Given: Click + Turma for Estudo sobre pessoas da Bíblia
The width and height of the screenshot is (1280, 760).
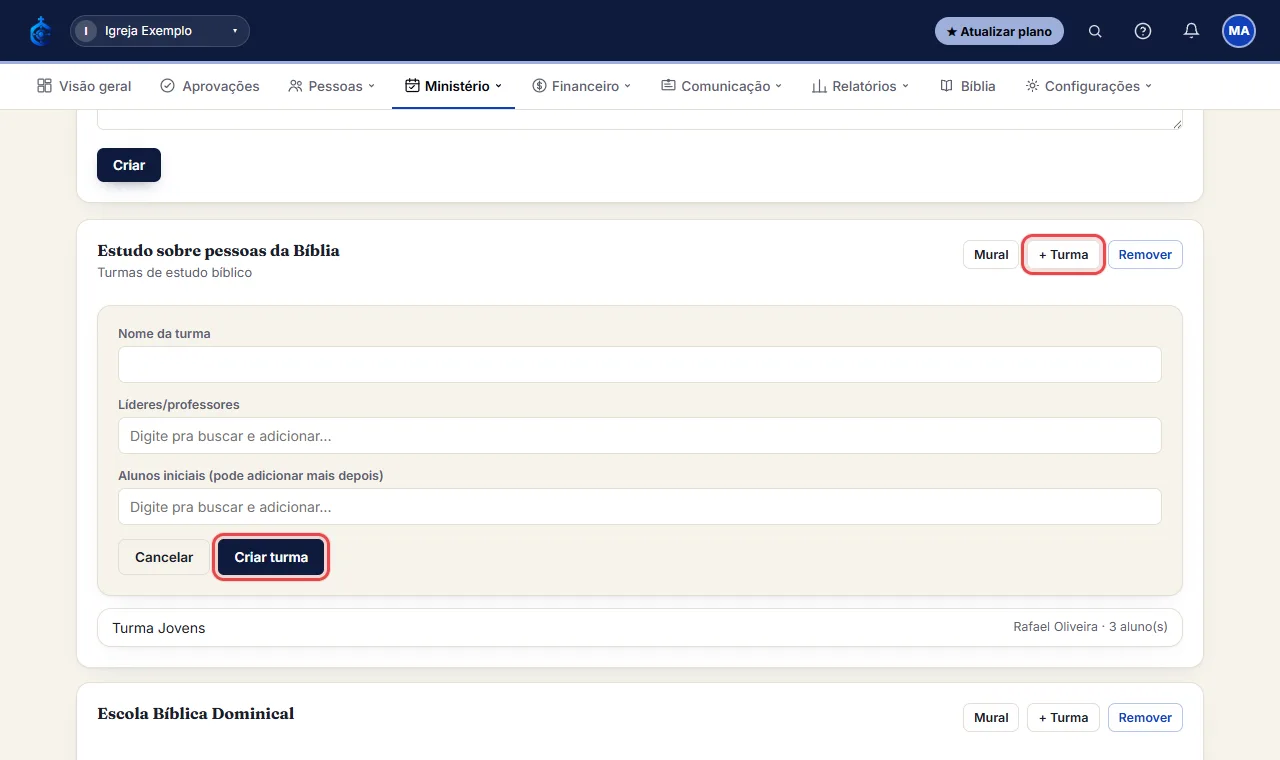Looking at the screenshot, I should click(x=1063, y=255).
